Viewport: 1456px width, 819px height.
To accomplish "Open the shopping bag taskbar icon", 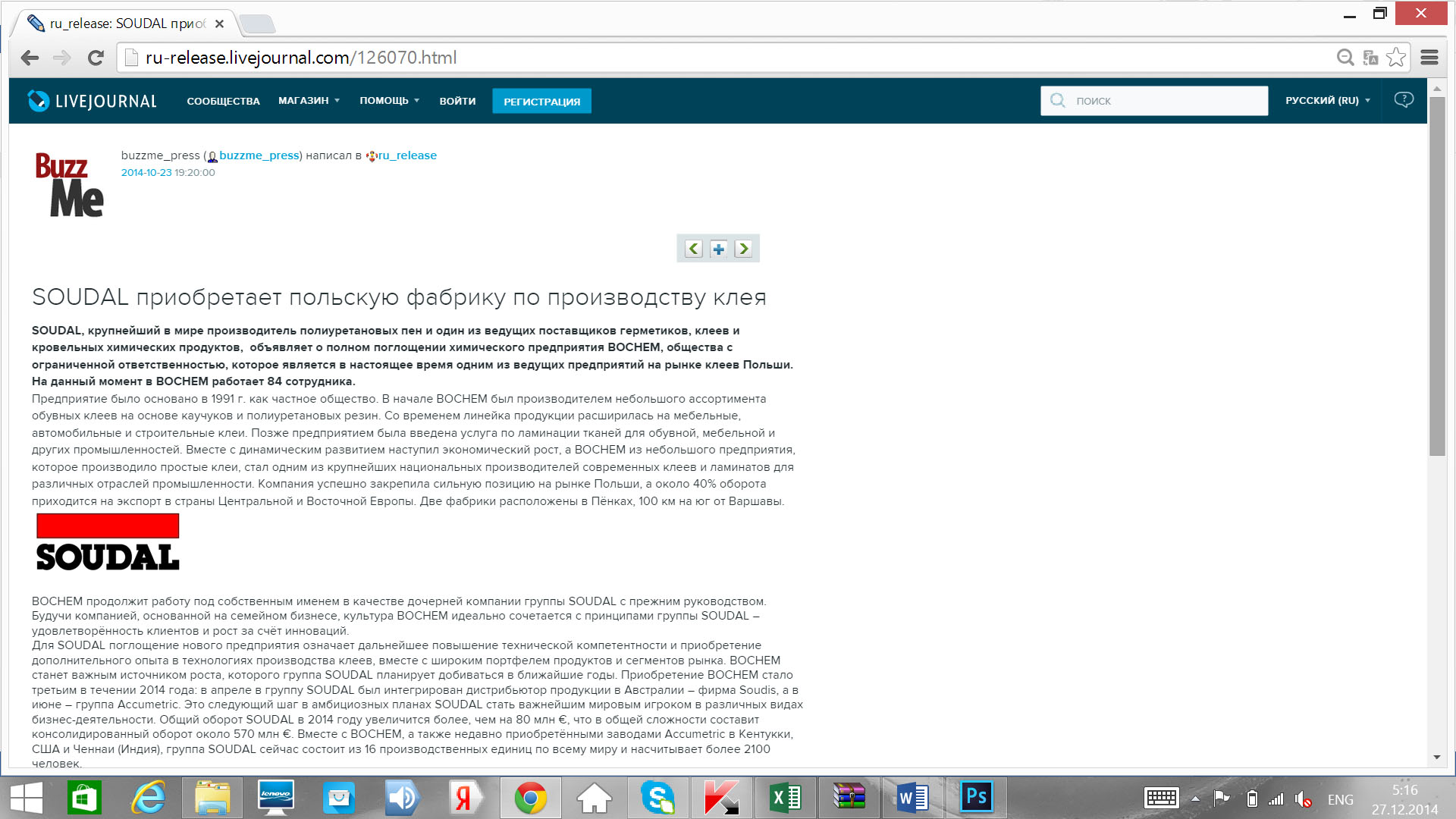I will (339, 798).
